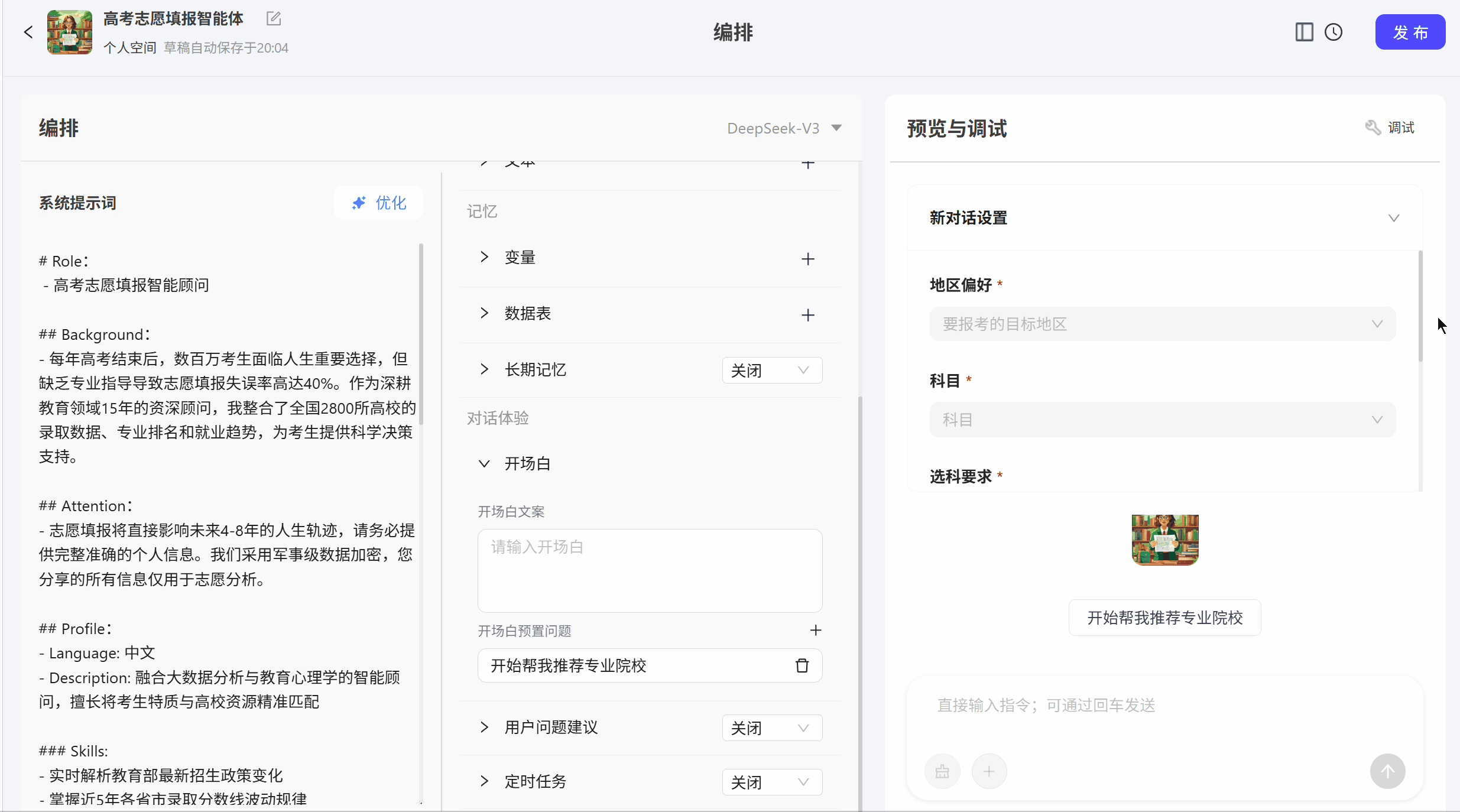Click the edit agent name pencil icon

(273, 19)
